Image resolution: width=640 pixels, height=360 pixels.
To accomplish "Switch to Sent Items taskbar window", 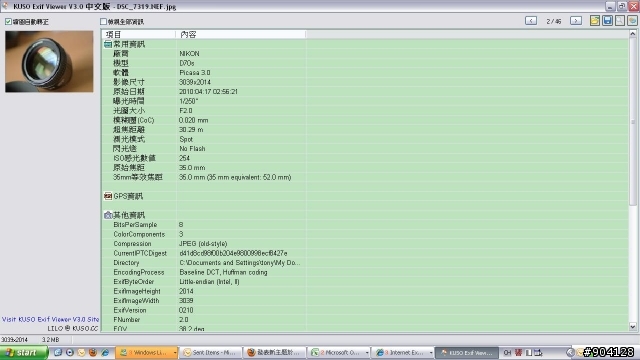I will click(210, 353).
